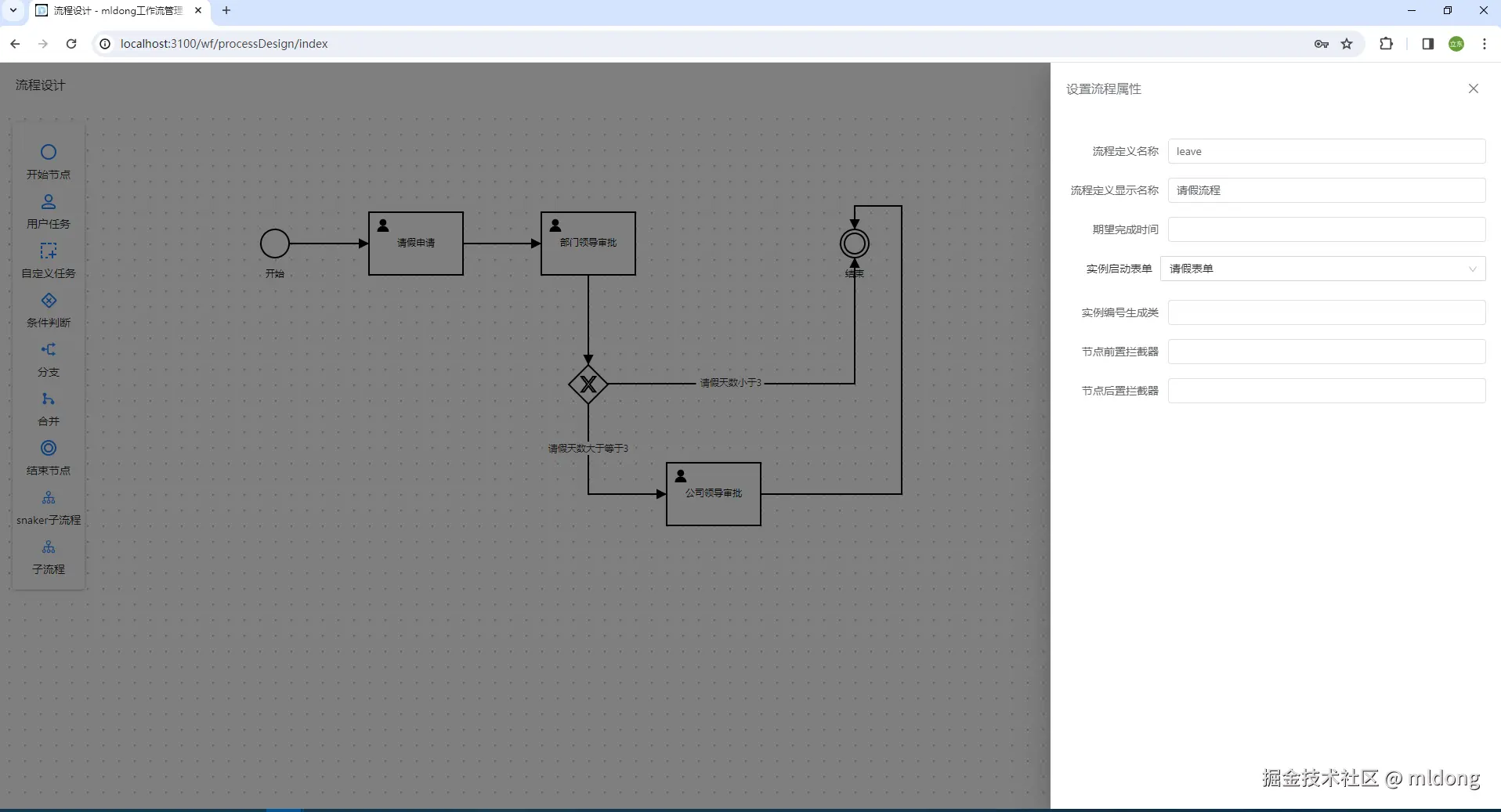Select the 开始节点 start node tool
The width and height of the screenshot is (1501, 812).
(49, 161)
